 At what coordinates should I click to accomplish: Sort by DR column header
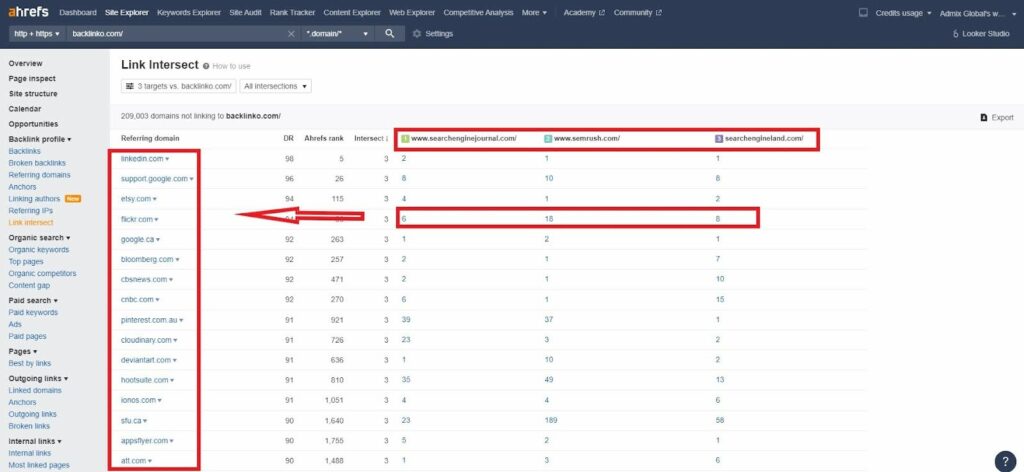pyautogui.click(x=289, y=138)
